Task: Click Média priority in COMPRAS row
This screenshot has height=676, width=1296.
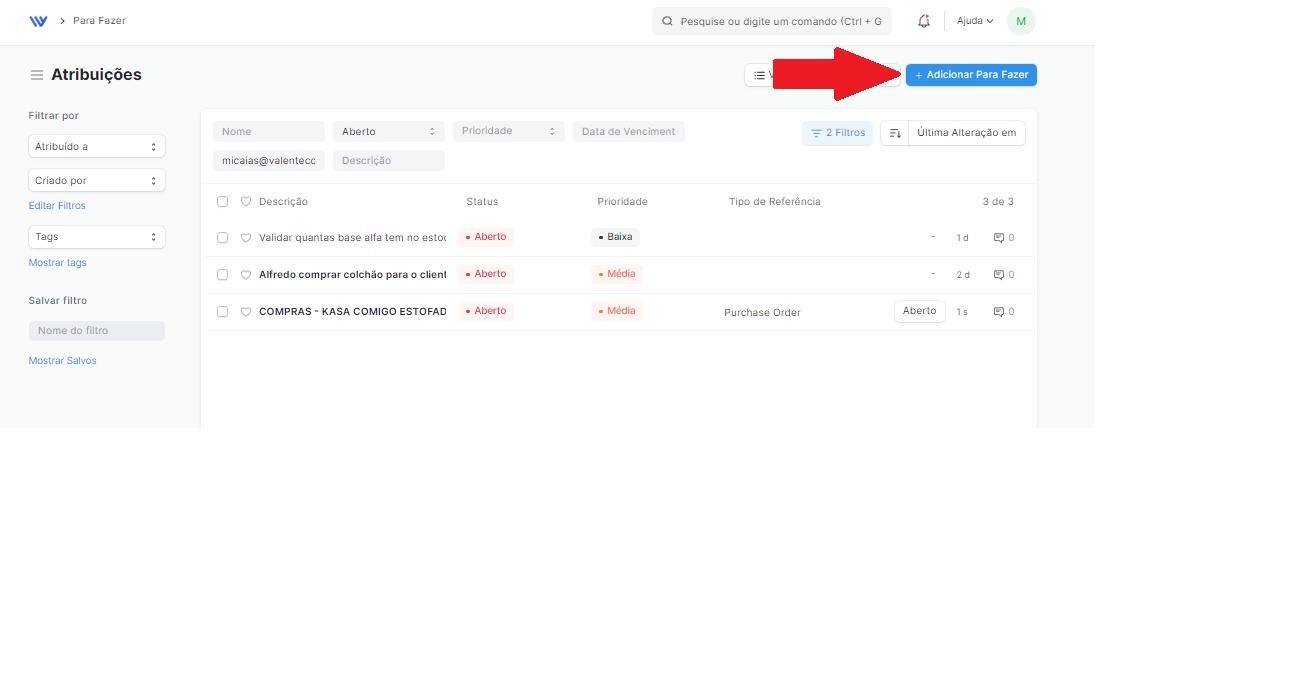Action: [616, 311]
